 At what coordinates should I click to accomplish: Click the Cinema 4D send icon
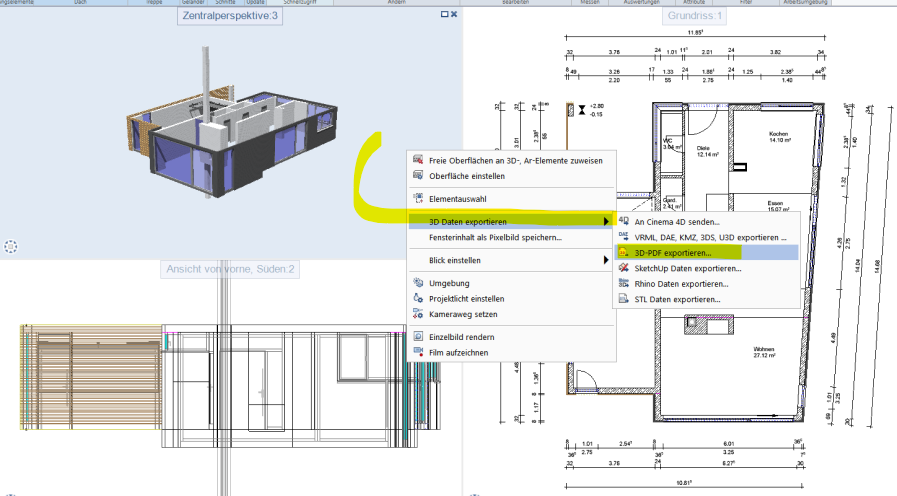click(624, 221)
